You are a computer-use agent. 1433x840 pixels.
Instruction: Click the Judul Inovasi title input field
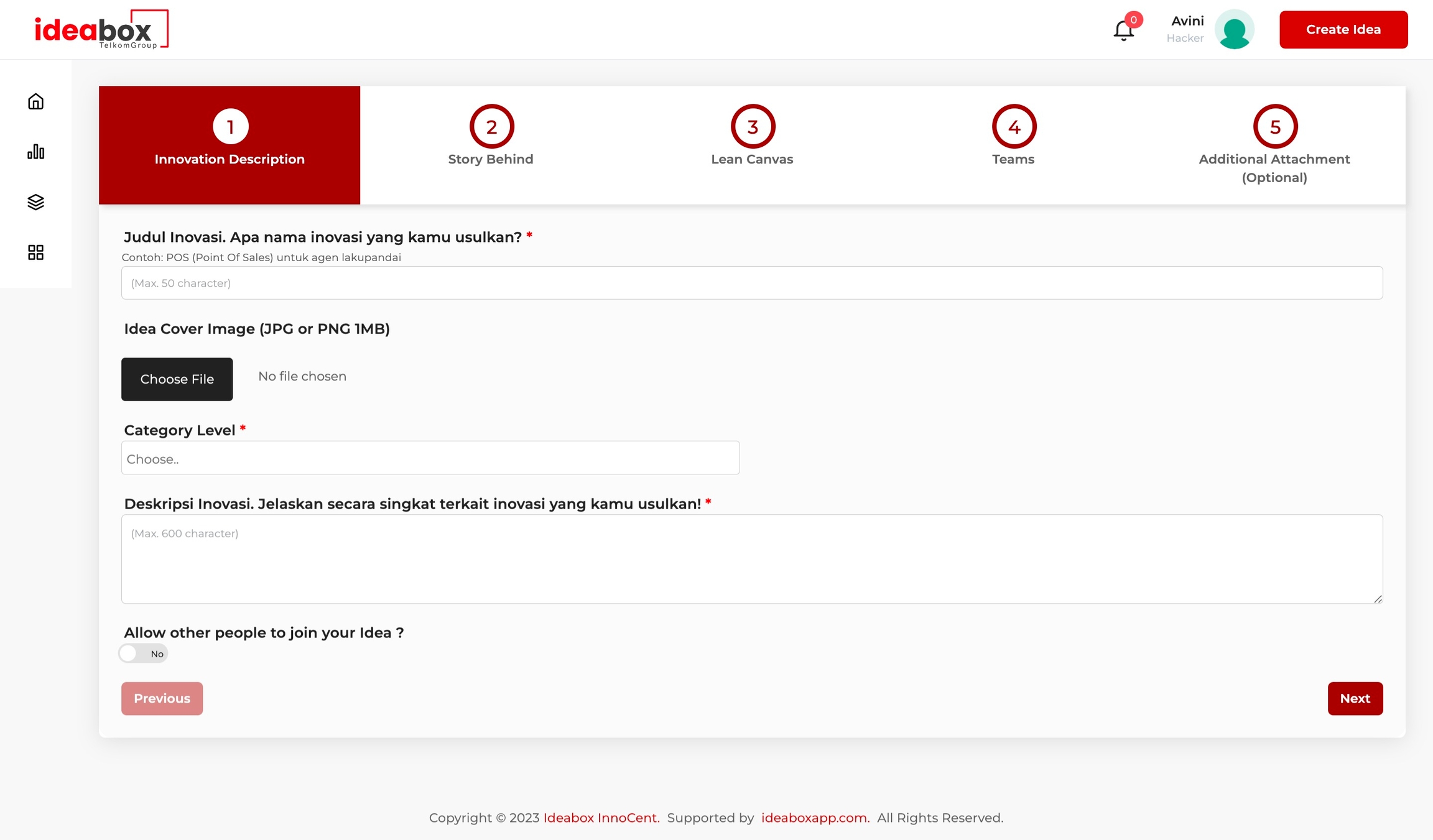click(x=751, y=283)
